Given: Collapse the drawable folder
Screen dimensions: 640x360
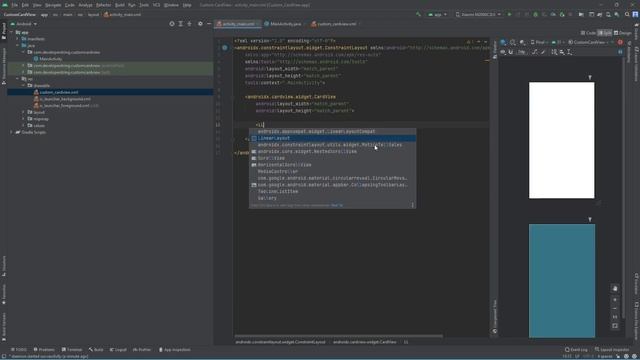Looking at the screenshot, I should tap(24, 86).
